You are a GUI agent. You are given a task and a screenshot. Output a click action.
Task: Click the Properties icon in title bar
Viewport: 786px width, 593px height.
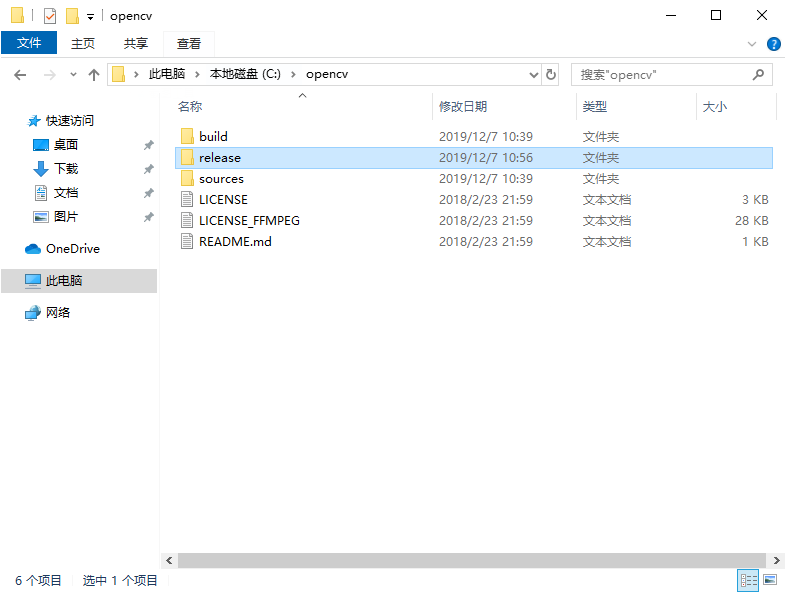50,16
